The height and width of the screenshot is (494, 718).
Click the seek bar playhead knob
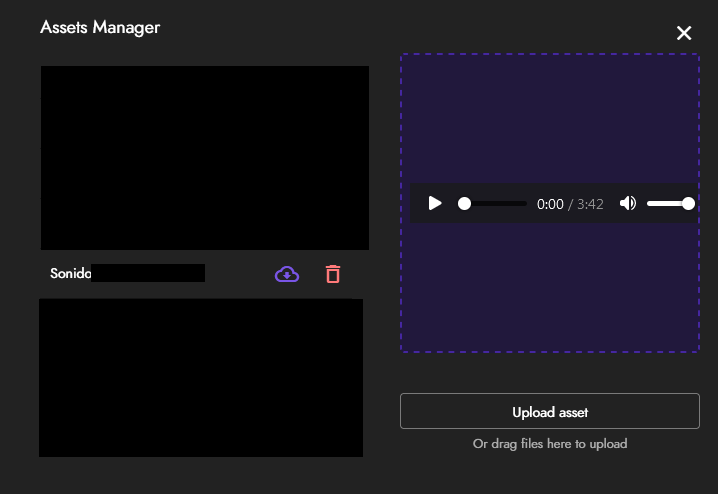coord(464,203)
